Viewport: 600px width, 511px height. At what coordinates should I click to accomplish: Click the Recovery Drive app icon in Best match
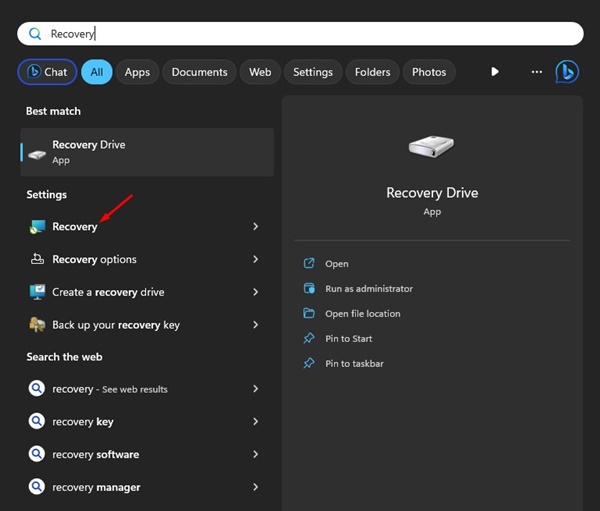tap(37, 152)
